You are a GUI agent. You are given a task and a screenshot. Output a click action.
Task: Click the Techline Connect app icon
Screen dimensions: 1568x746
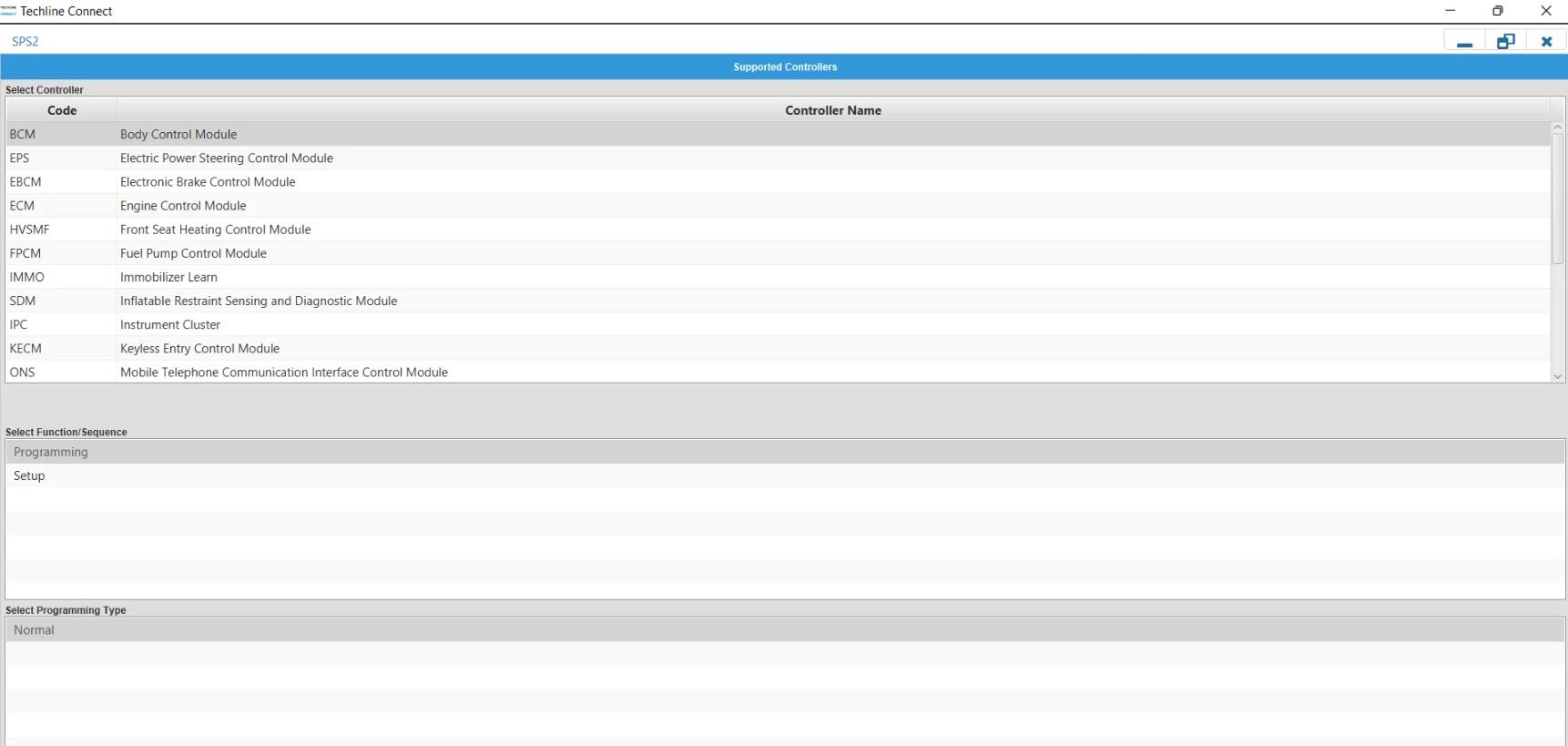(x=9, y=11)
